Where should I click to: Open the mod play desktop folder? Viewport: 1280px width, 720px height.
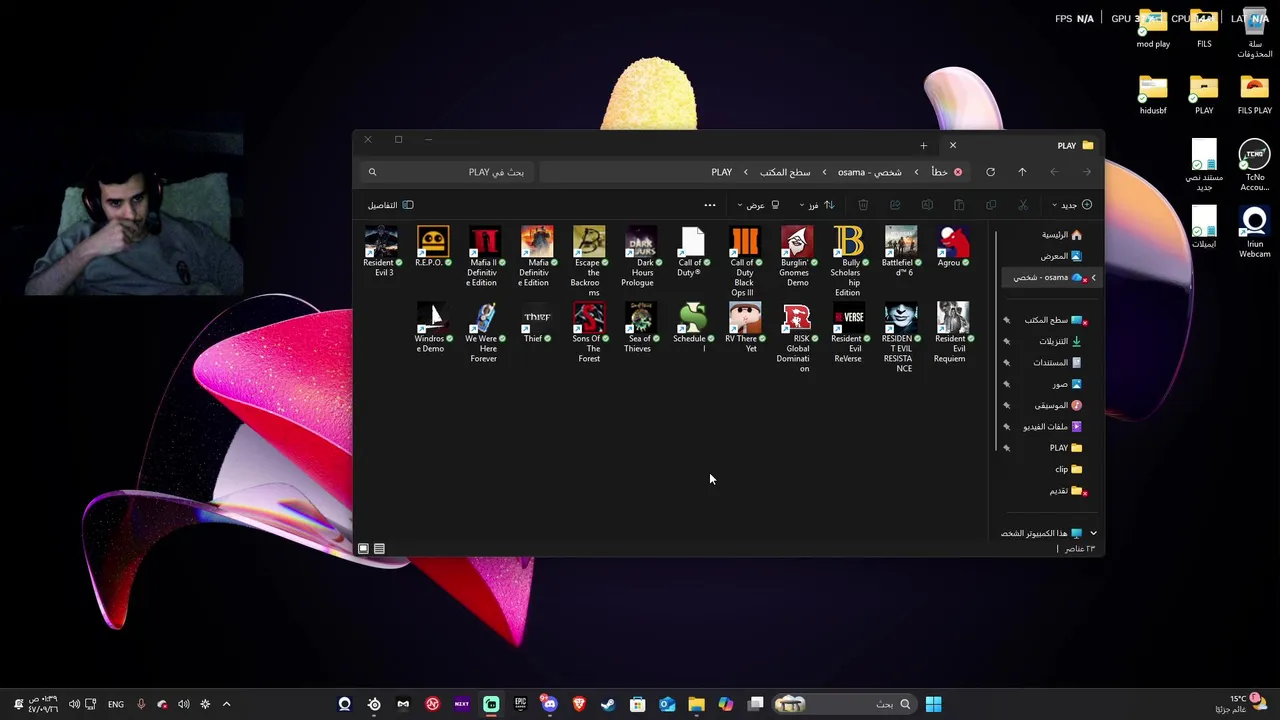[x=1152, y=29]
